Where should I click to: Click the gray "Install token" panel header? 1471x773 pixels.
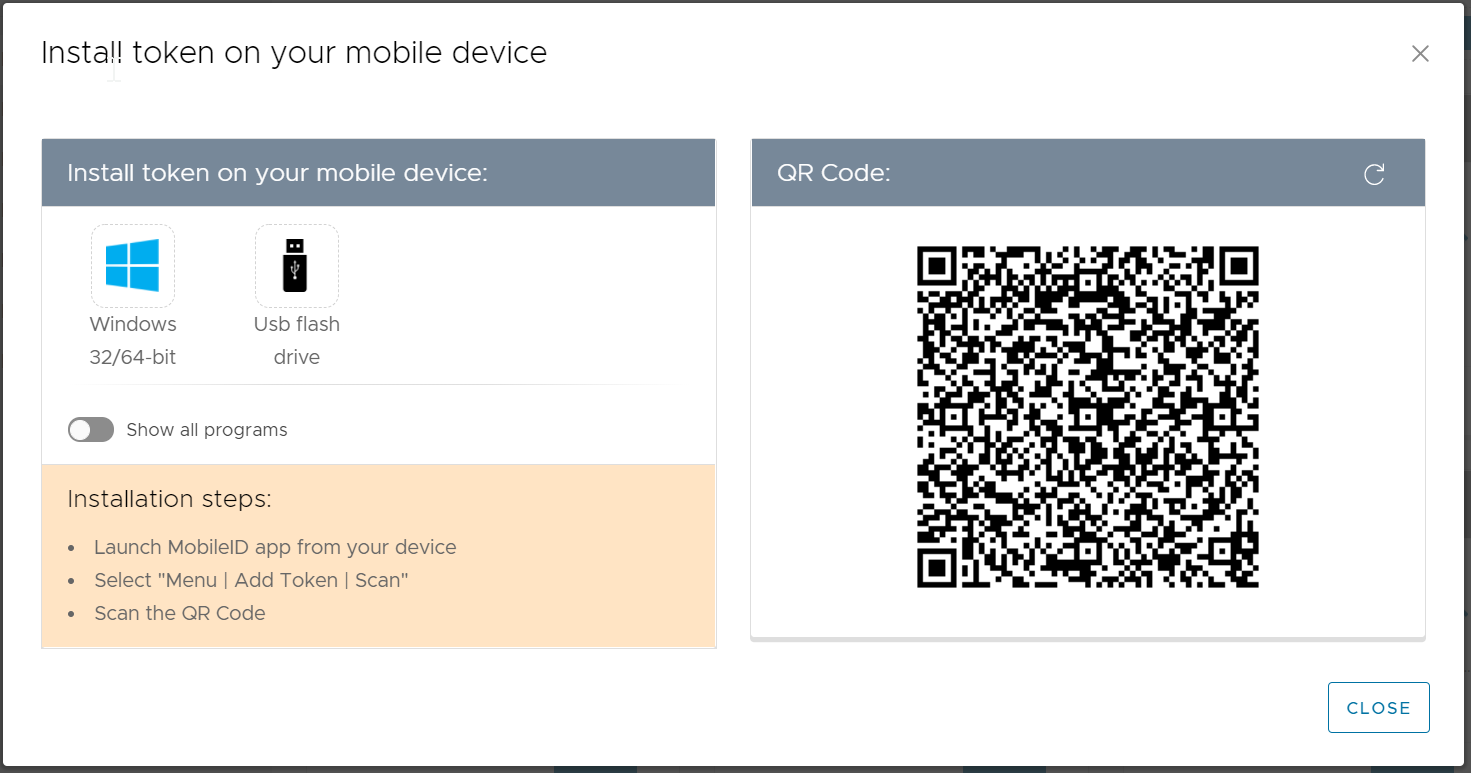[x=277, y=173]
